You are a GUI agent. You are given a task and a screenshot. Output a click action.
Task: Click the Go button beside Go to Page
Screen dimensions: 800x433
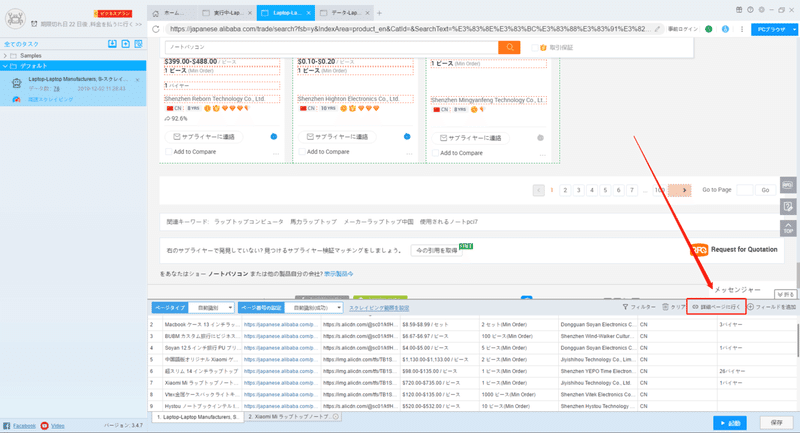(x=765, y=190)
